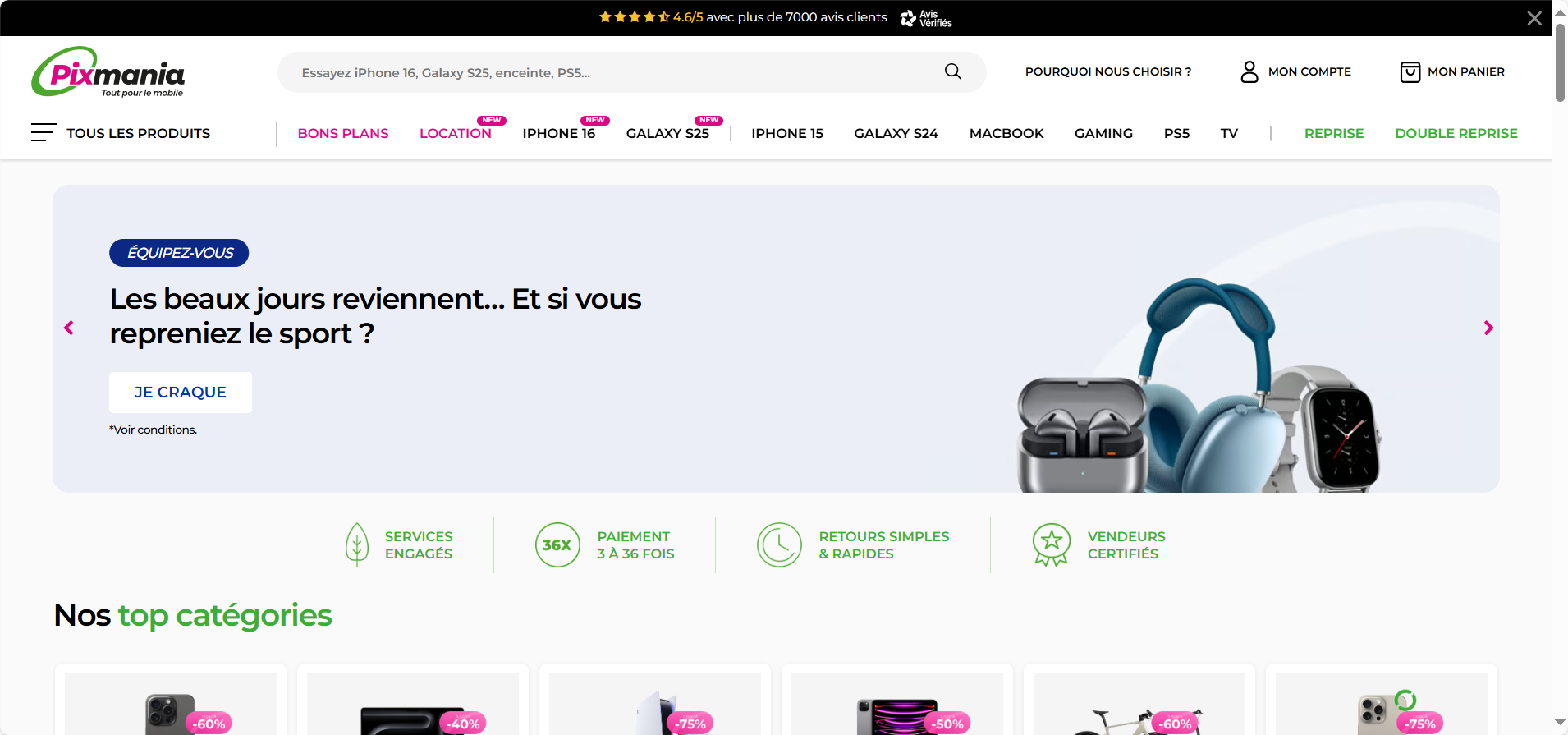Click the Mon Panier basket icon
The image size is (1568, 735).
1410,72
